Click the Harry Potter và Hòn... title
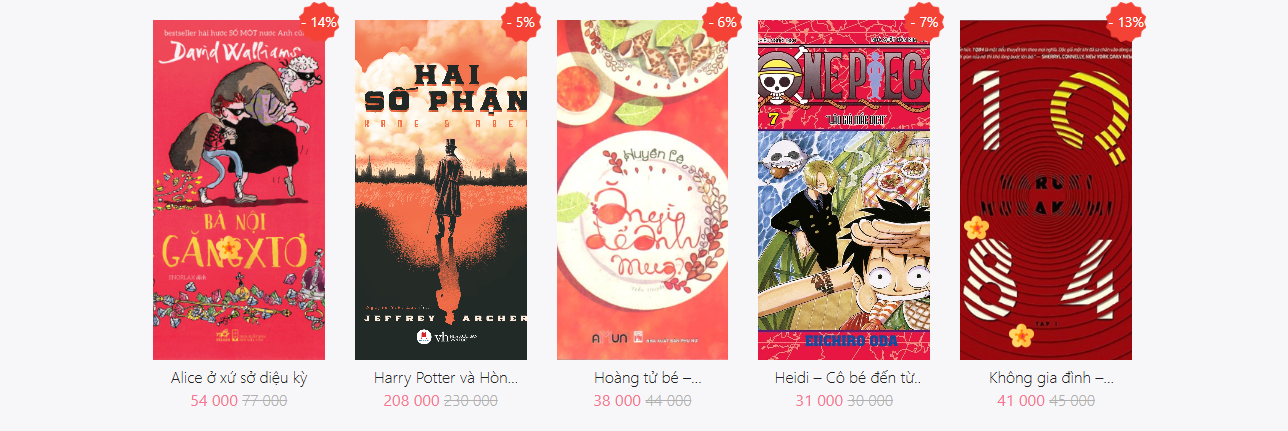The width and height of the screenshot is (1288, 431). point(446,378)
